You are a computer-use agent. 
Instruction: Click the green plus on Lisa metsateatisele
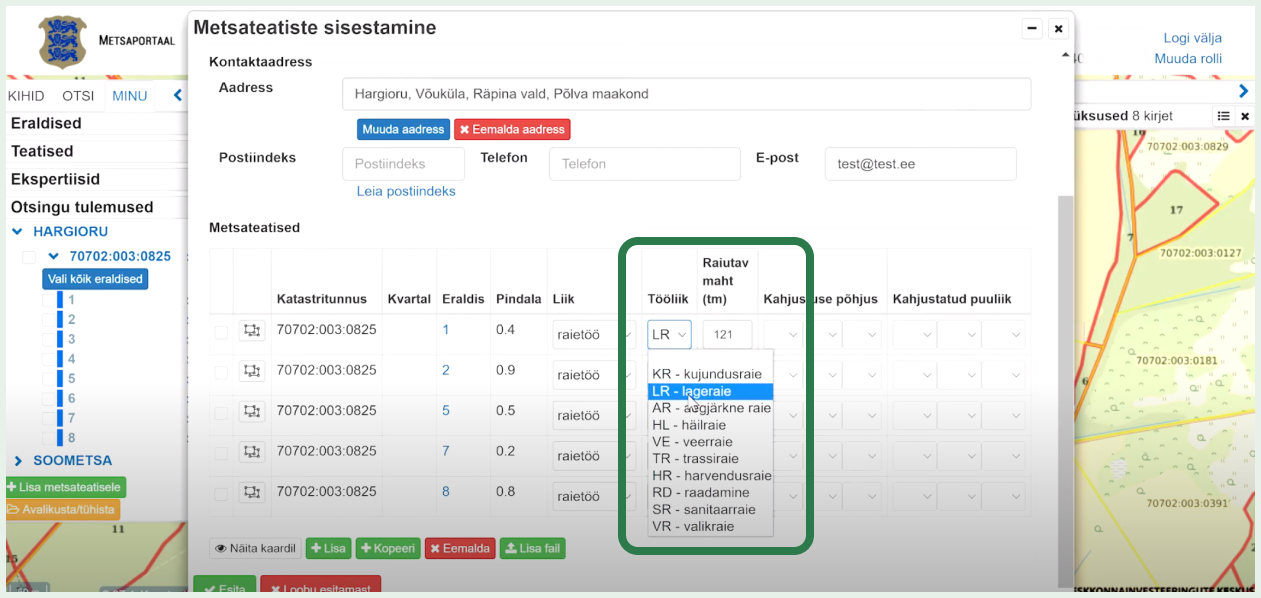(11, 487)
